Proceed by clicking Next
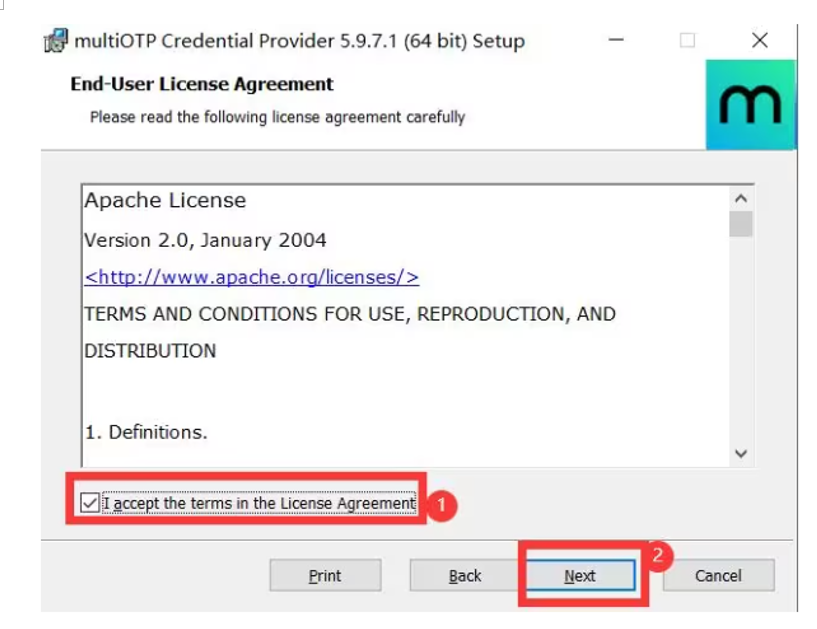The image size is (817, 629). [580, 576]
